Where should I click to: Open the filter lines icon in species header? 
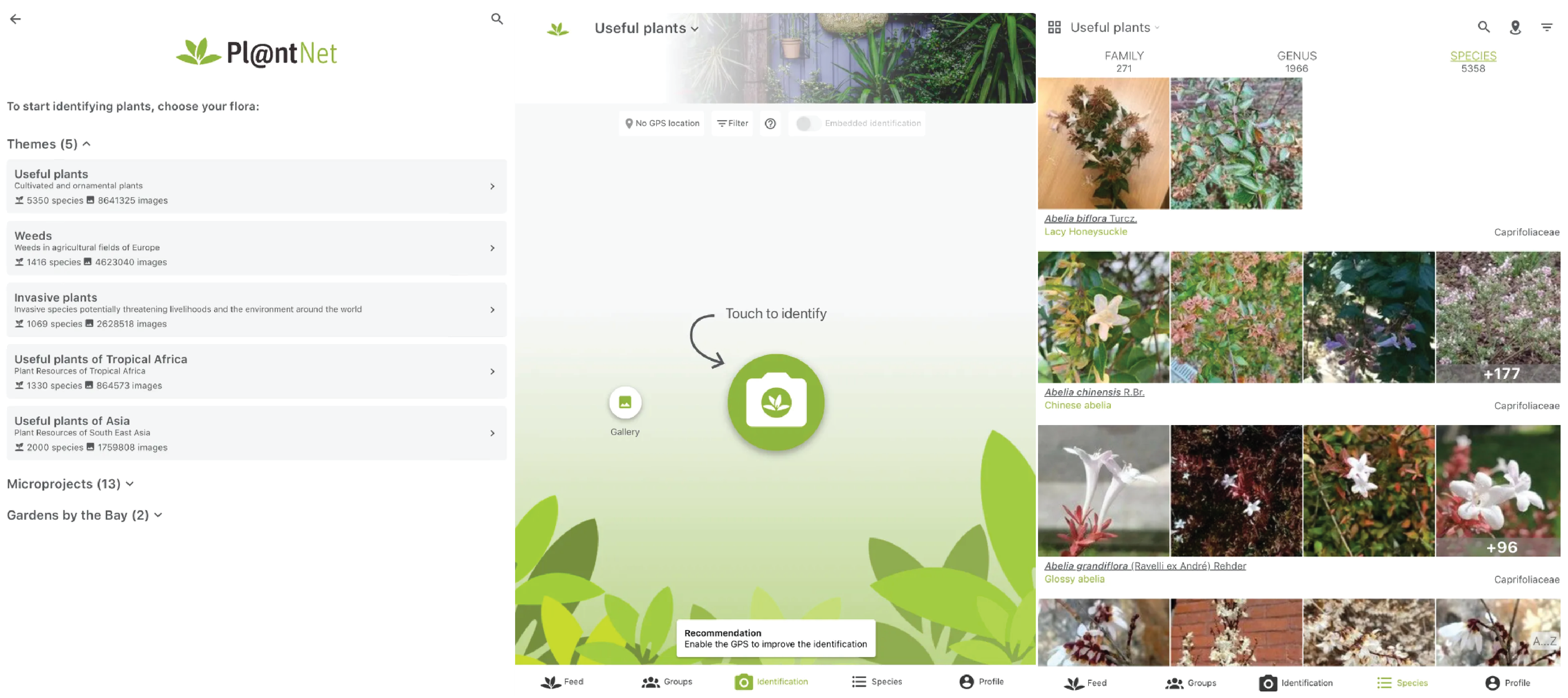tap(1546, 27)
